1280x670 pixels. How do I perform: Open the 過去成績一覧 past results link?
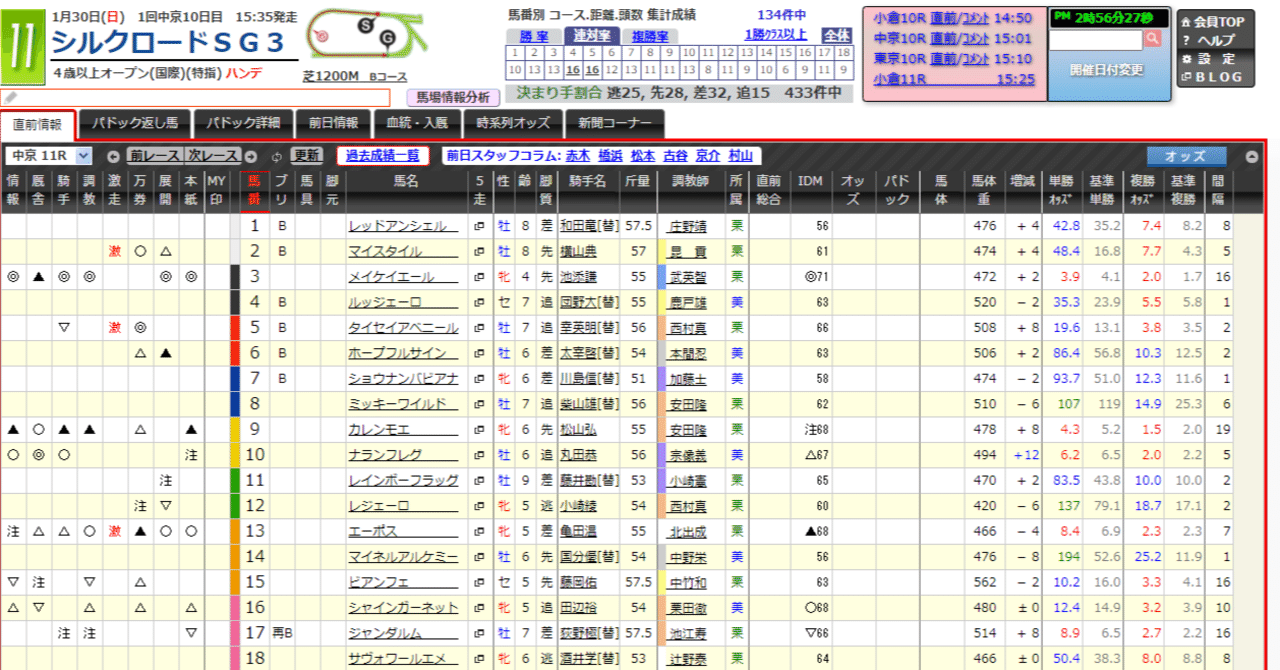tap(381, 156)
